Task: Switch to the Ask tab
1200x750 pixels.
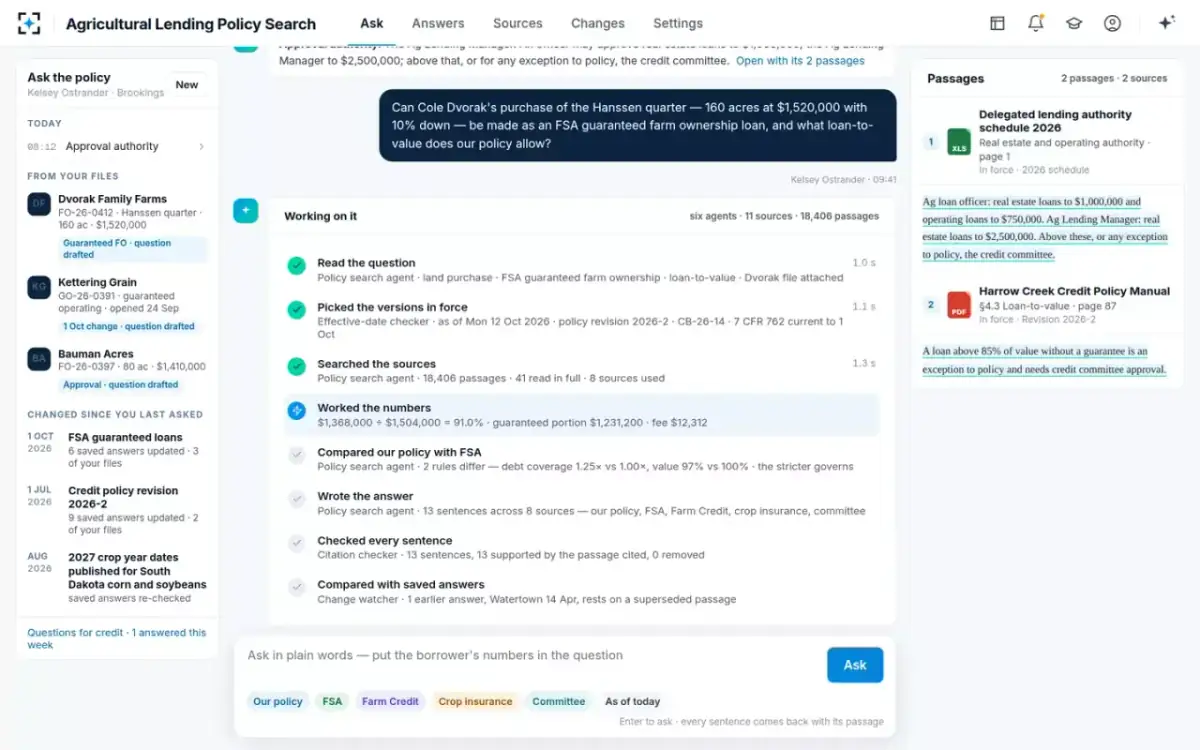Action: point(371,23)
